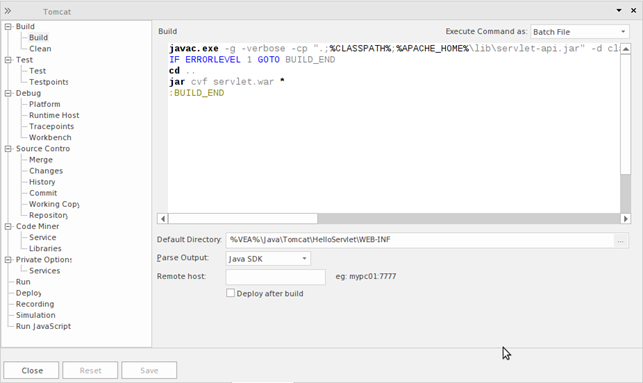Select Run JavaScript in the tree
The width and height of the screenshot is (643, 383).
(43, 326)
